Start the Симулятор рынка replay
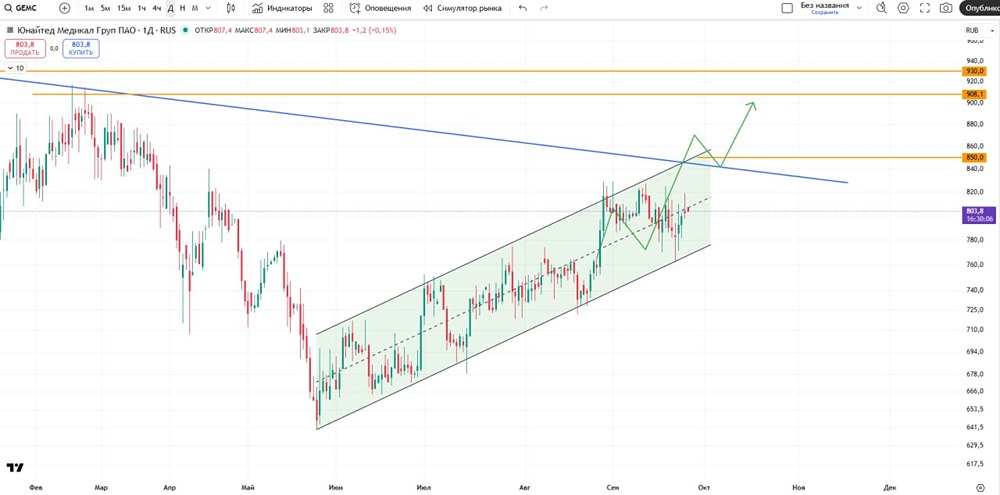 [x=462, y=8]
